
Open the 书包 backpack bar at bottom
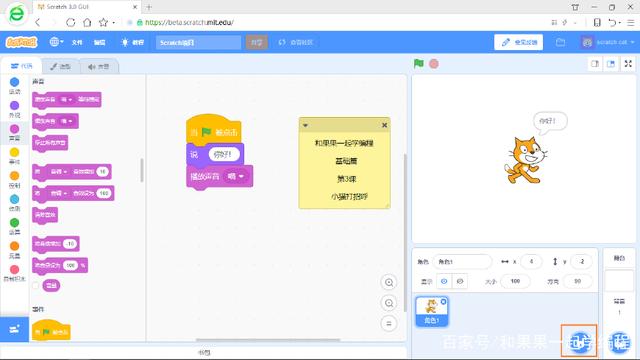pyautogui.click(x=204, y=353)
